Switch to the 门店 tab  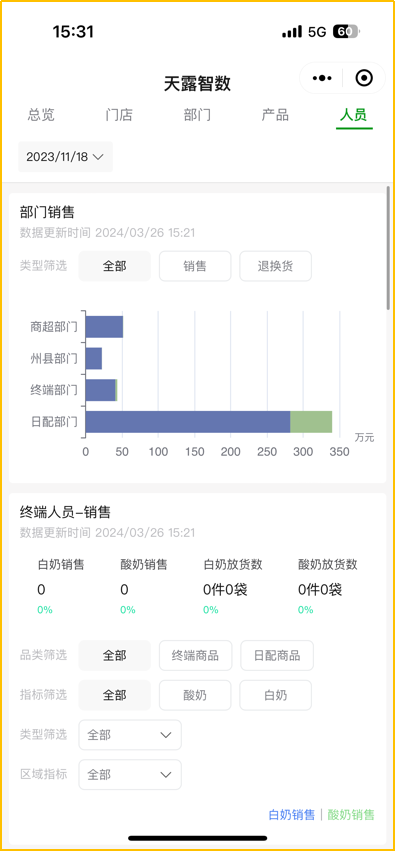click(119, 115)
